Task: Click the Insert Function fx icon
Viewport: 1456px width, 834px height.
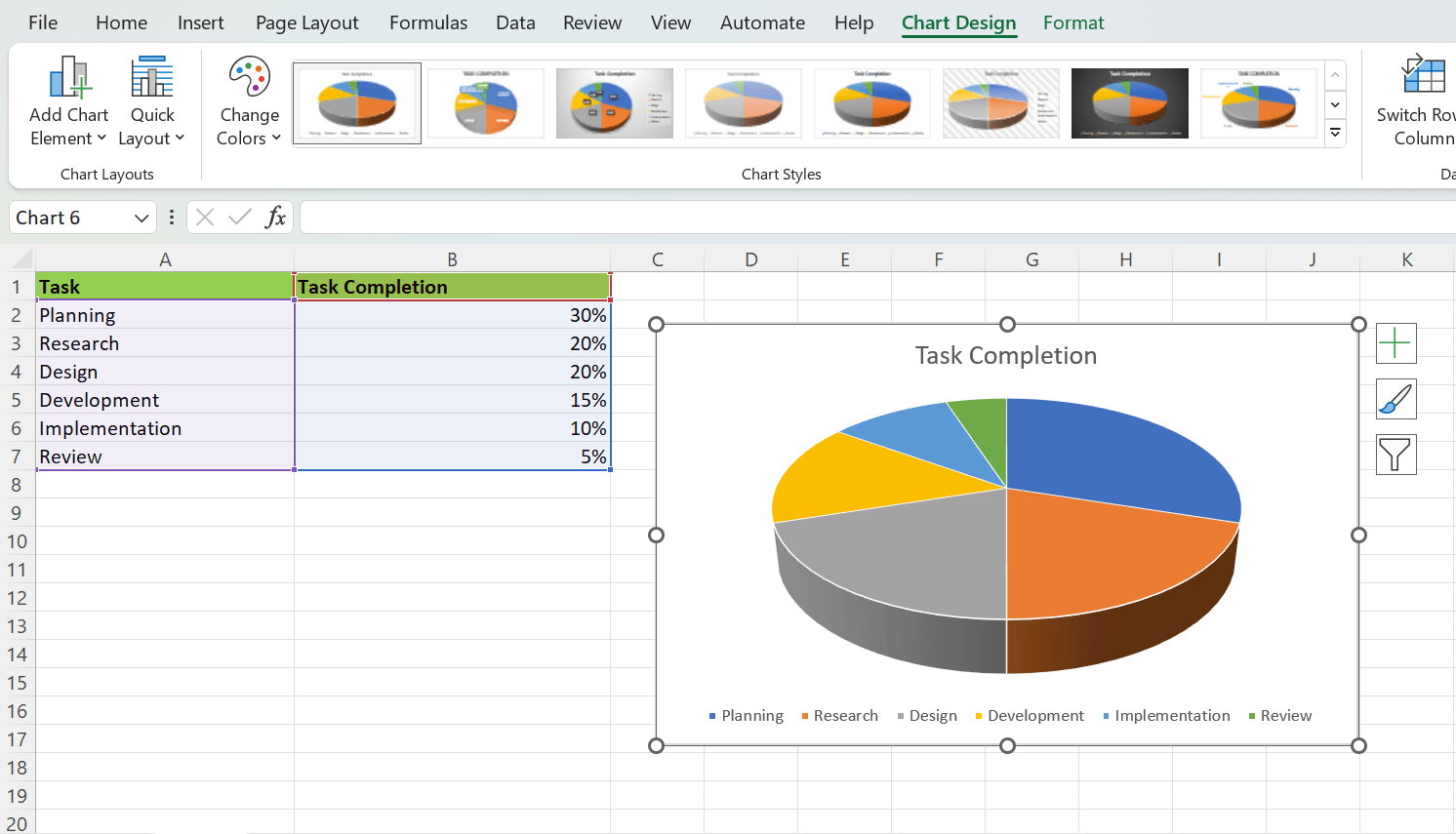Action: pyautogui.click(x=276, y=217)
